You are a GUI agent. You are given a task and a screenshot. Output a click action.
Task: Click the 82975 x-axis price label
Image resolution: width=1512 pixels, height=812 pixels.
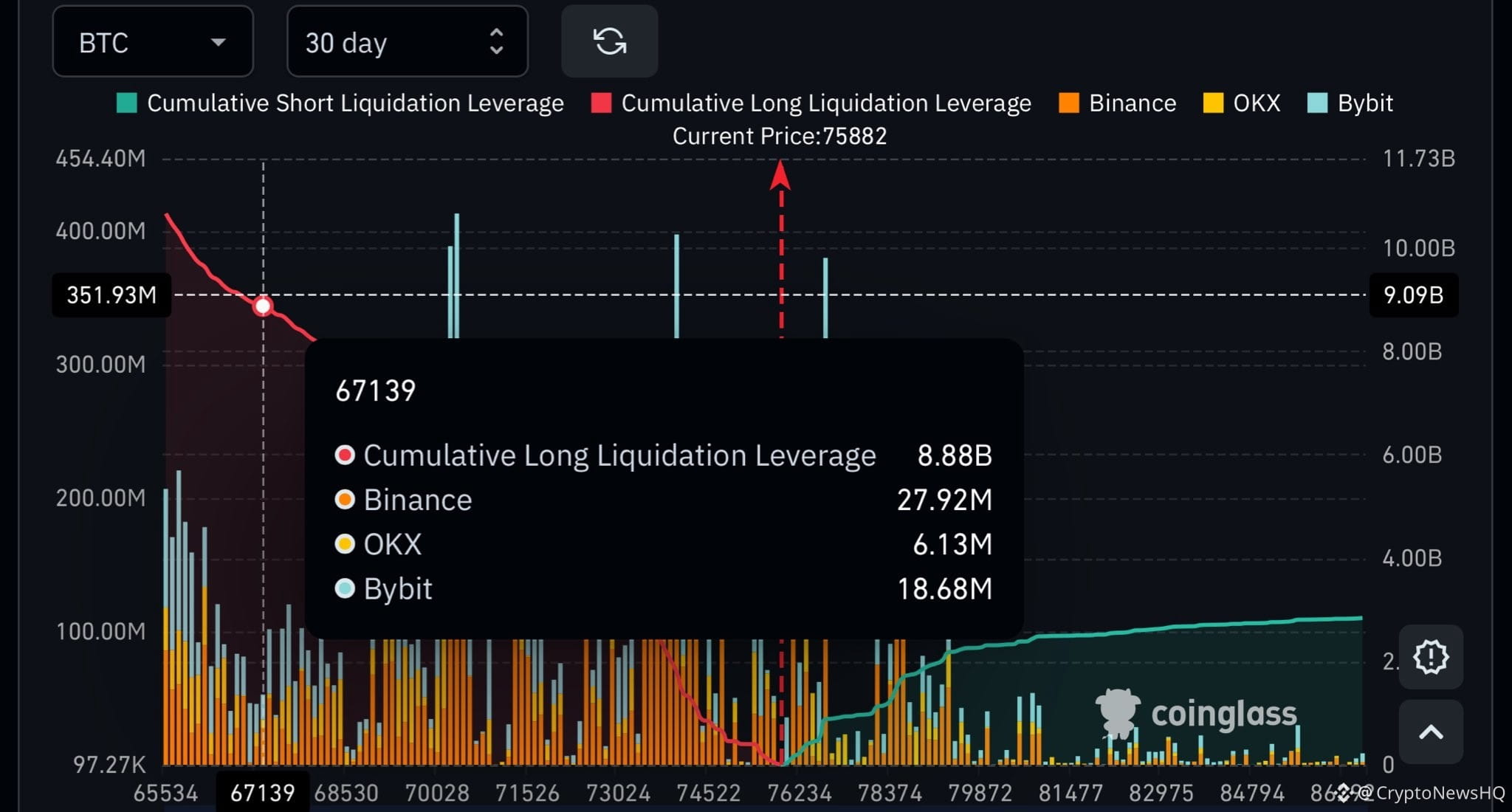tap(1161, 794)
